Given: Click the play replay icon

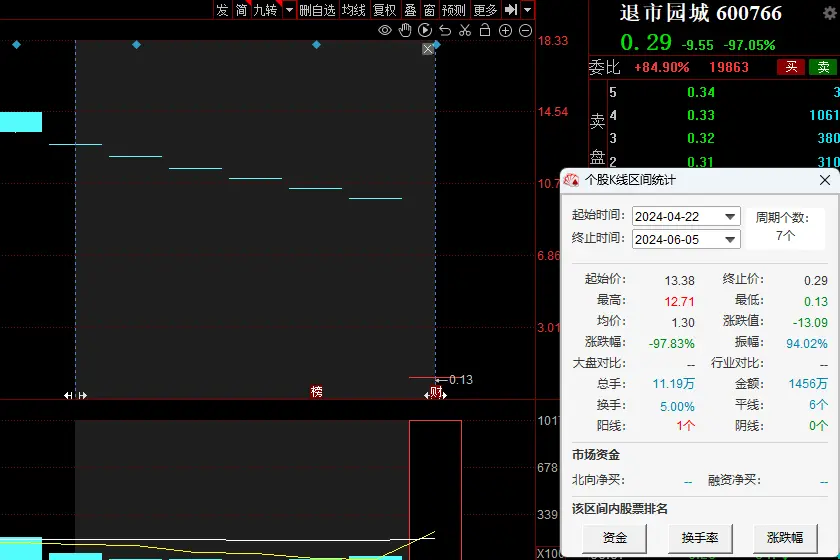Looking at the screenshot, I should click(425, 31).
